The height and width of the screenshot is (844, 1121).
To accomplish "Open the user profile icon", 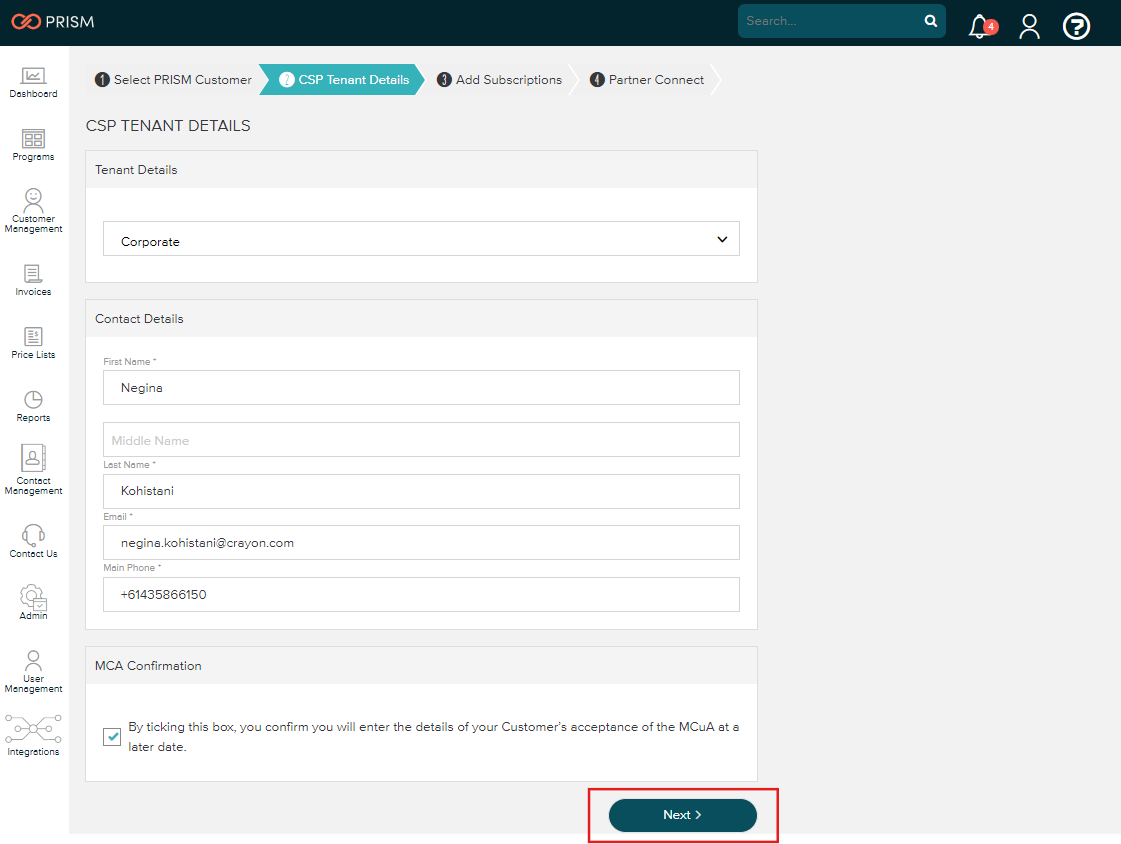I will coord(1029,27).
